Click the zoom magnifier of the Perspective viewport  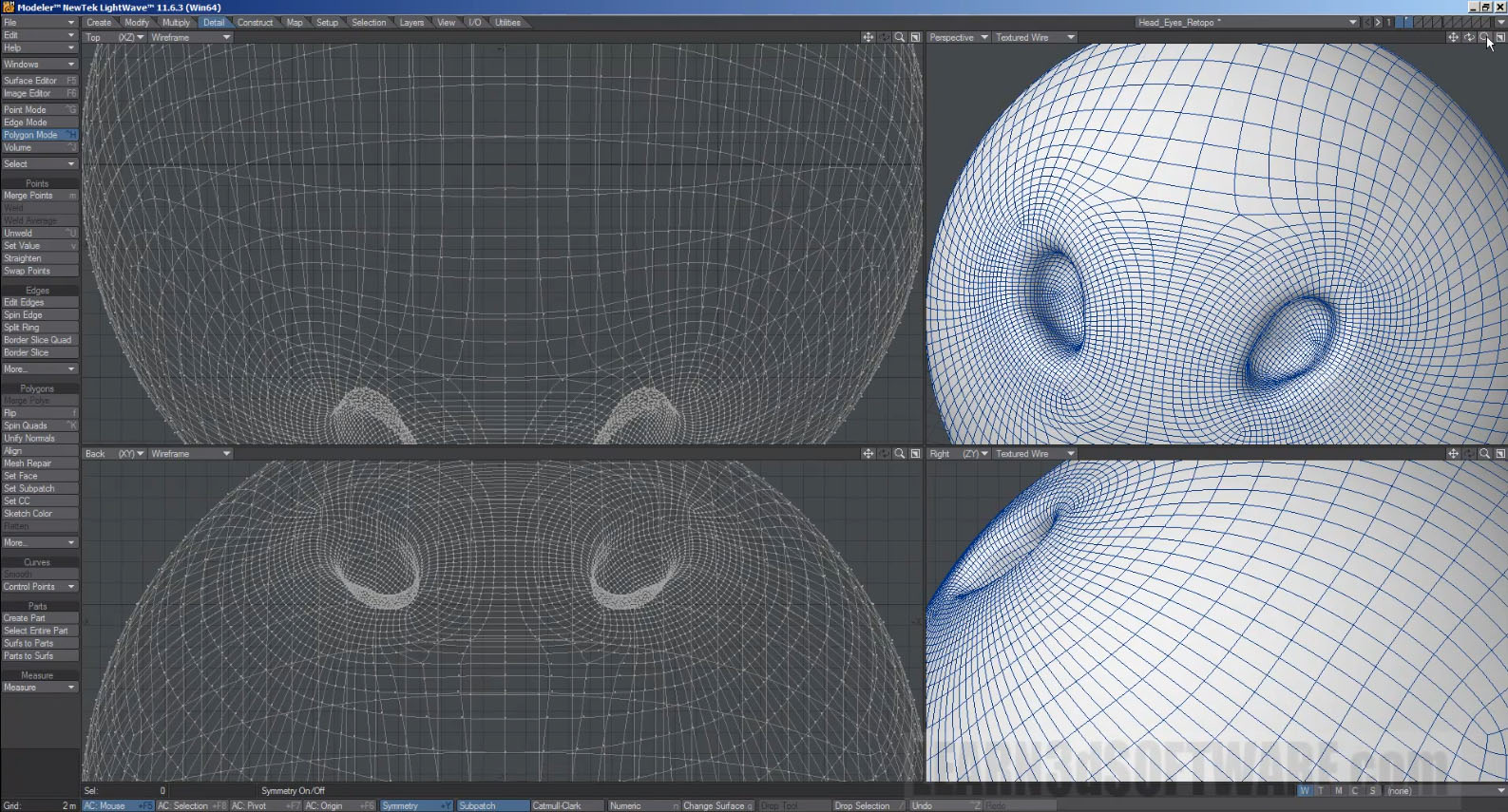[1484, 38]
